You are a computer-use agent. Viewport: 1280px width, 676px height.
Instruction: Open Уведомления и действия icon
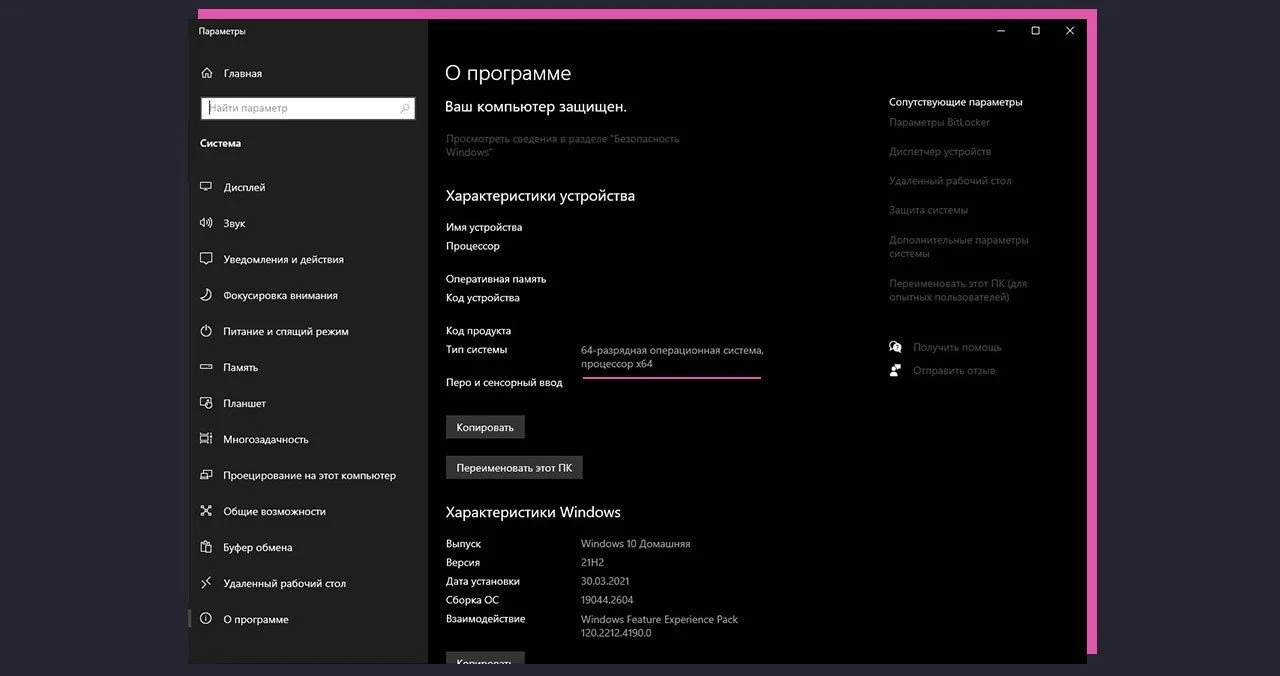point(206,259)
